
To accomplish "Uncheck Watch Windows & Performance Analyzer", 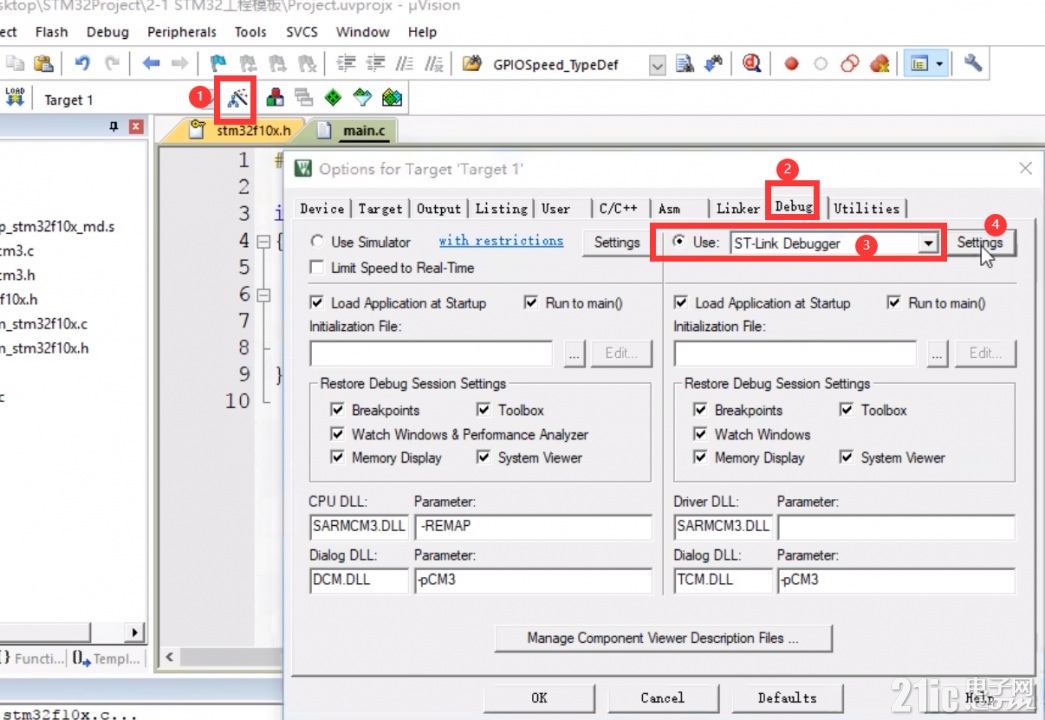I will (337, 434).
